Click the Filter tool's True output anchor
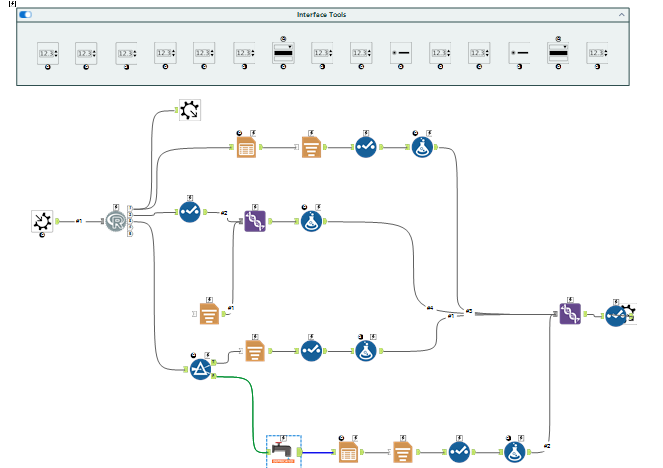The height and width of the screenshot is (468, 663). [214, 363]
